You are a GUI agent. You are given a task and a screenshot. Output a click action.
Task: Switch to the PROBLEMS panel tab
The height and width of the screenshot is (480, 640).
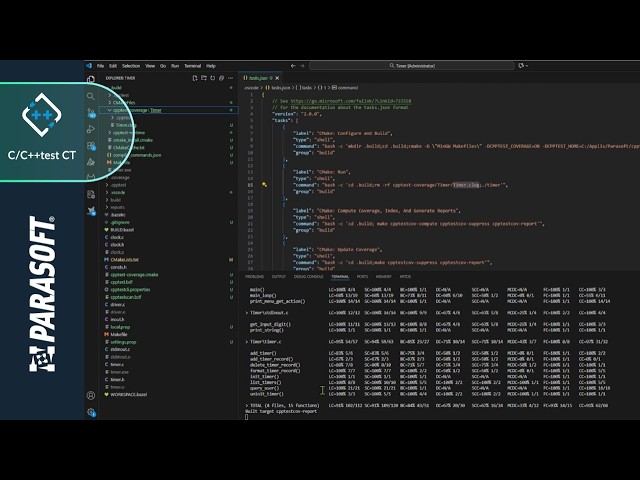254,277
